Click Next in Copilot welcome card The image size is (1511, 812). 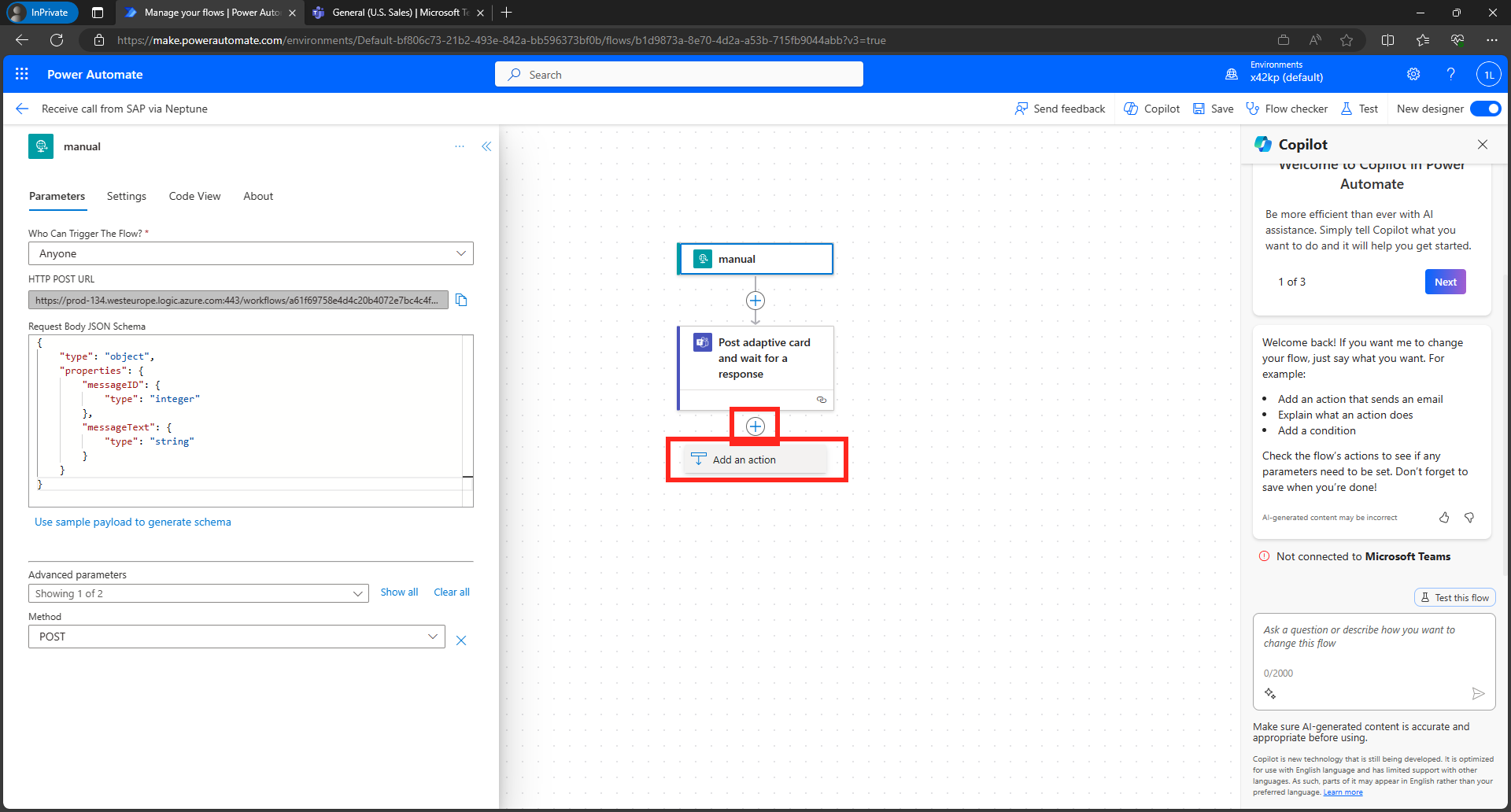(x=1445, y=282)
